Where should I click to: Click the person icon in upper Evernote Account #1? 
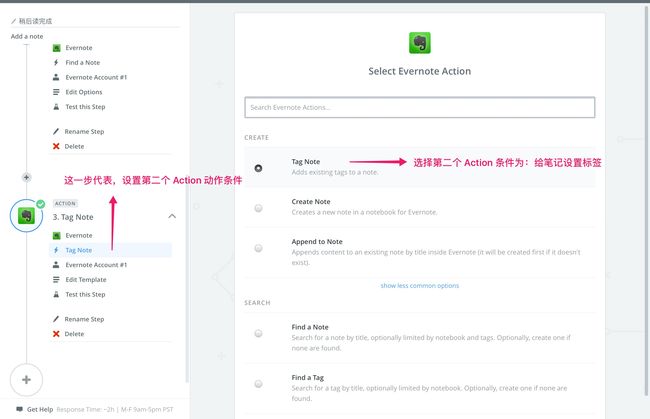pyautogui.click(x=56, y=77)
